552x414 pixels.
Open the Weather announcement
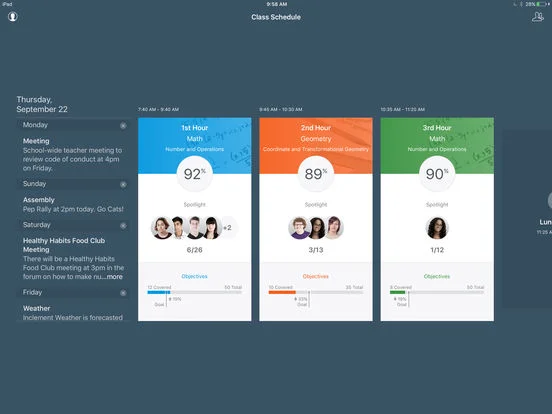[x=73, y=313]
